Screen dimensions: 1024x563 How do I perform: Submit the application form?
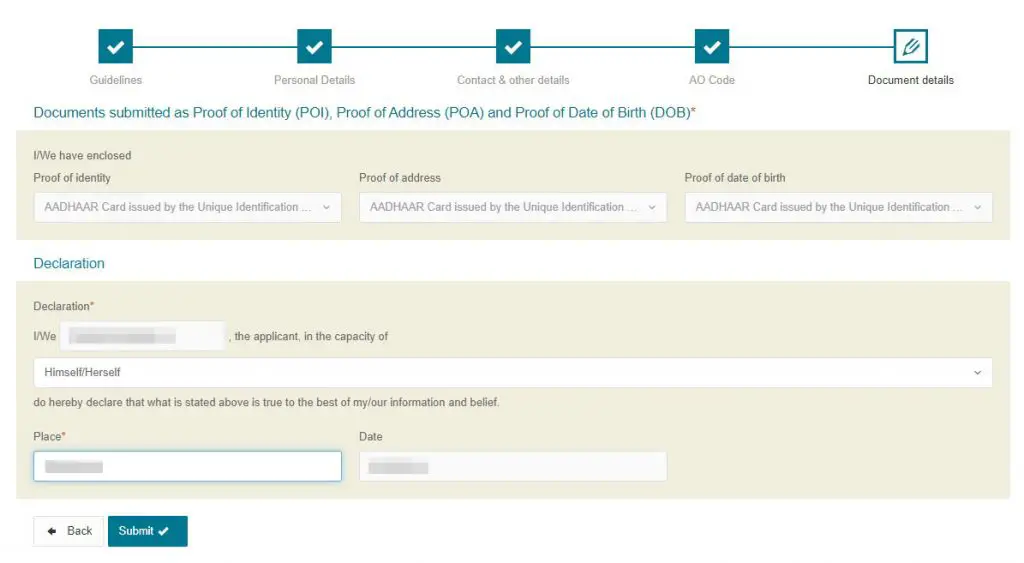coord(148,531)
